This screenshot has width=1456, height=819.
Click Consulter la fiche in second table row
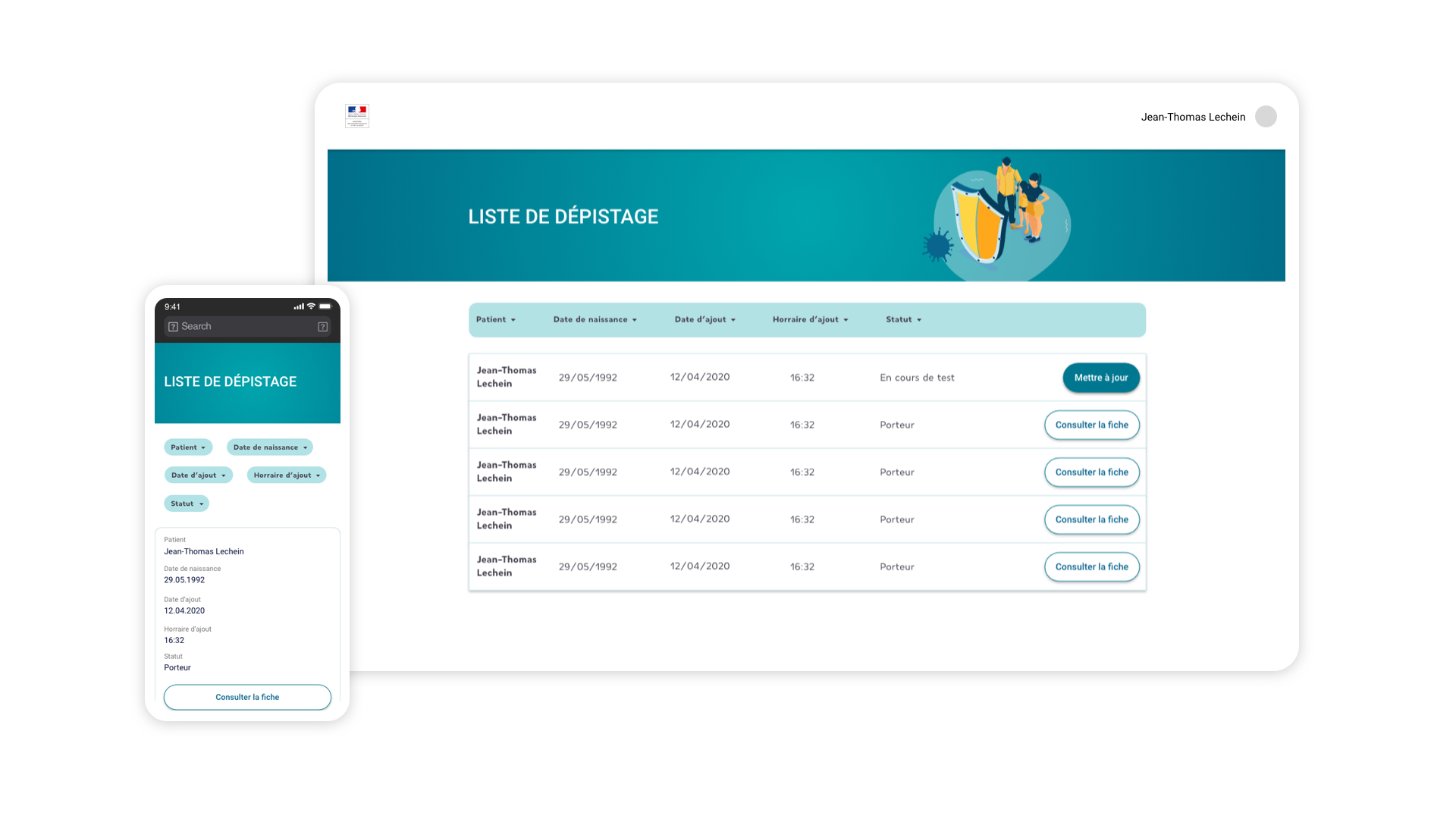pyautogui.click(x=1092, y=425)
